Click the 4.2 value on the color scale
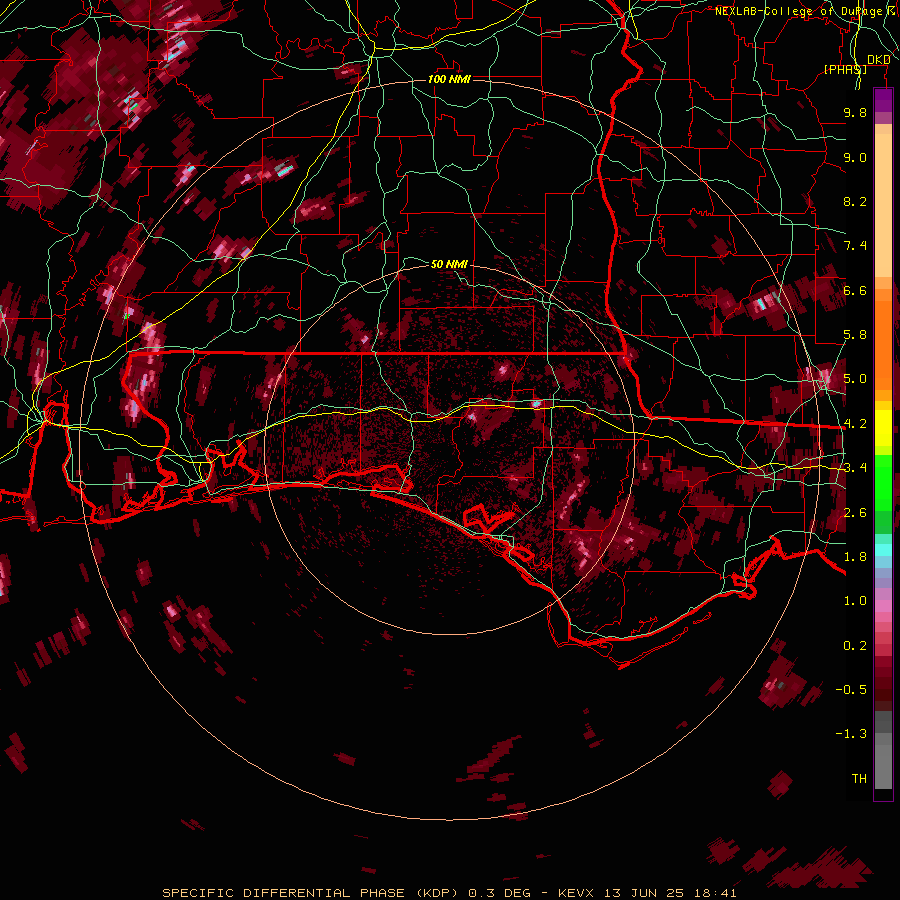 click(x=855, y=424)
